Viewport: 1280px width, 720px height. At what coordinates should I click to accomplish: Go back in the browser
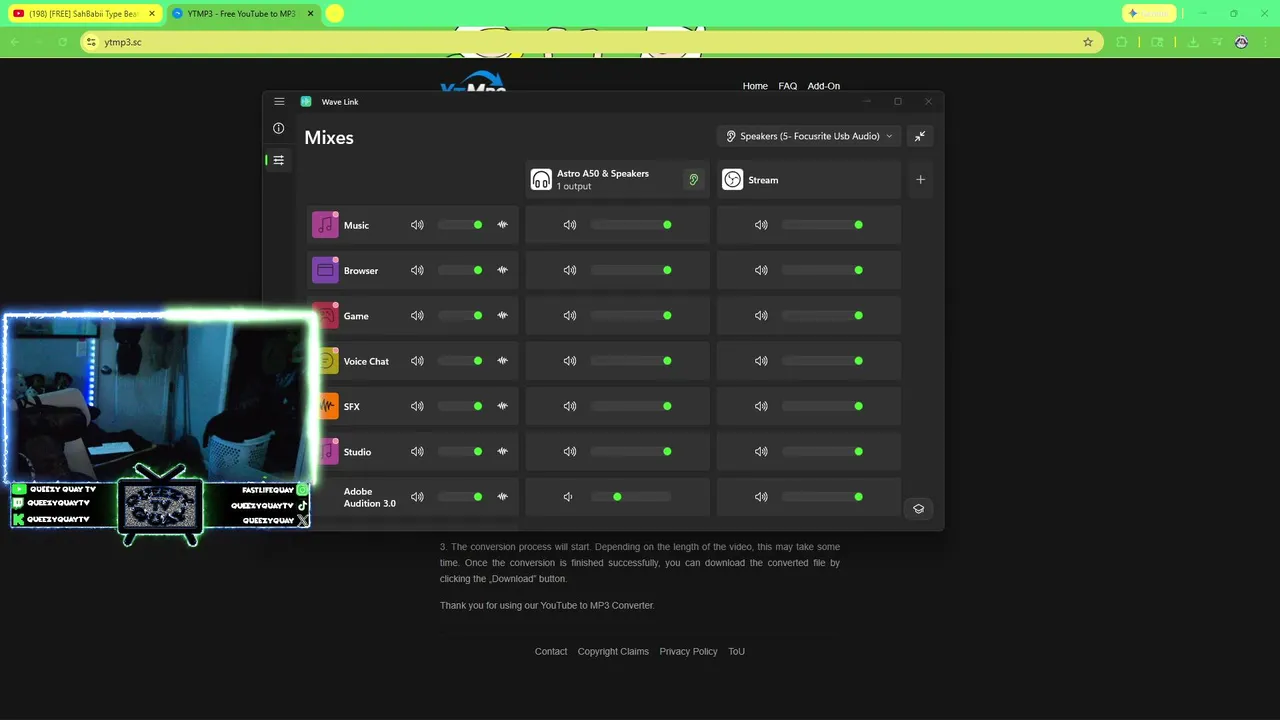(15, 42)
